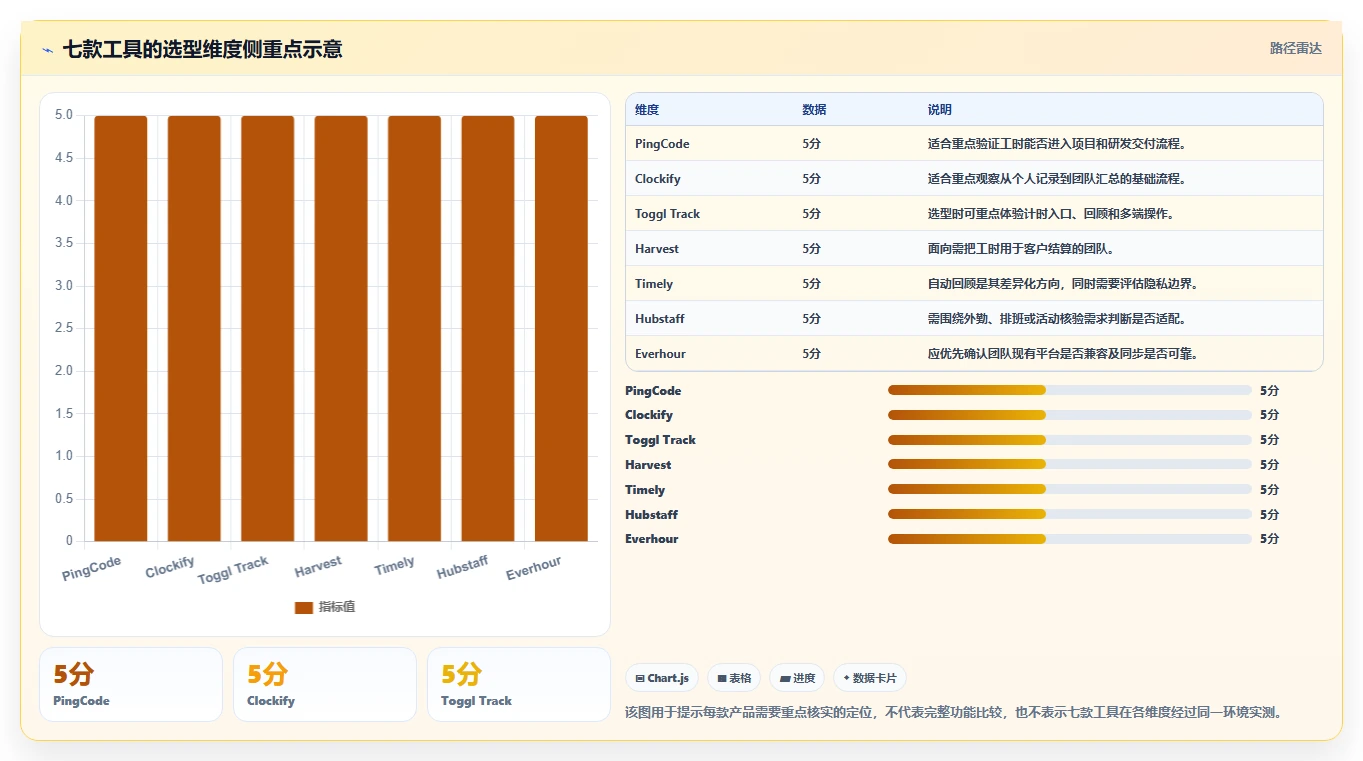
Task: Click the Toggl Track bar in the chart
Action: point(268,329)
